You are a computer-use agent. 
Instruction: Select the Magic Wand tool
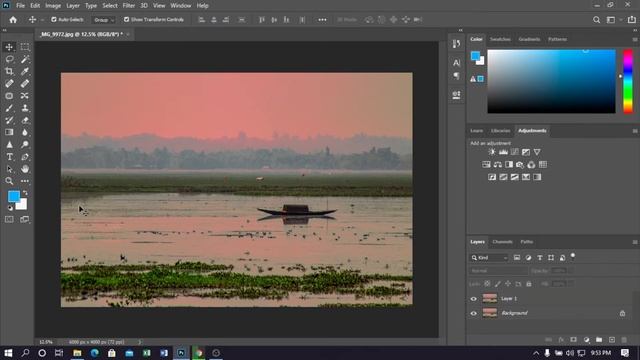click(25, 59)
